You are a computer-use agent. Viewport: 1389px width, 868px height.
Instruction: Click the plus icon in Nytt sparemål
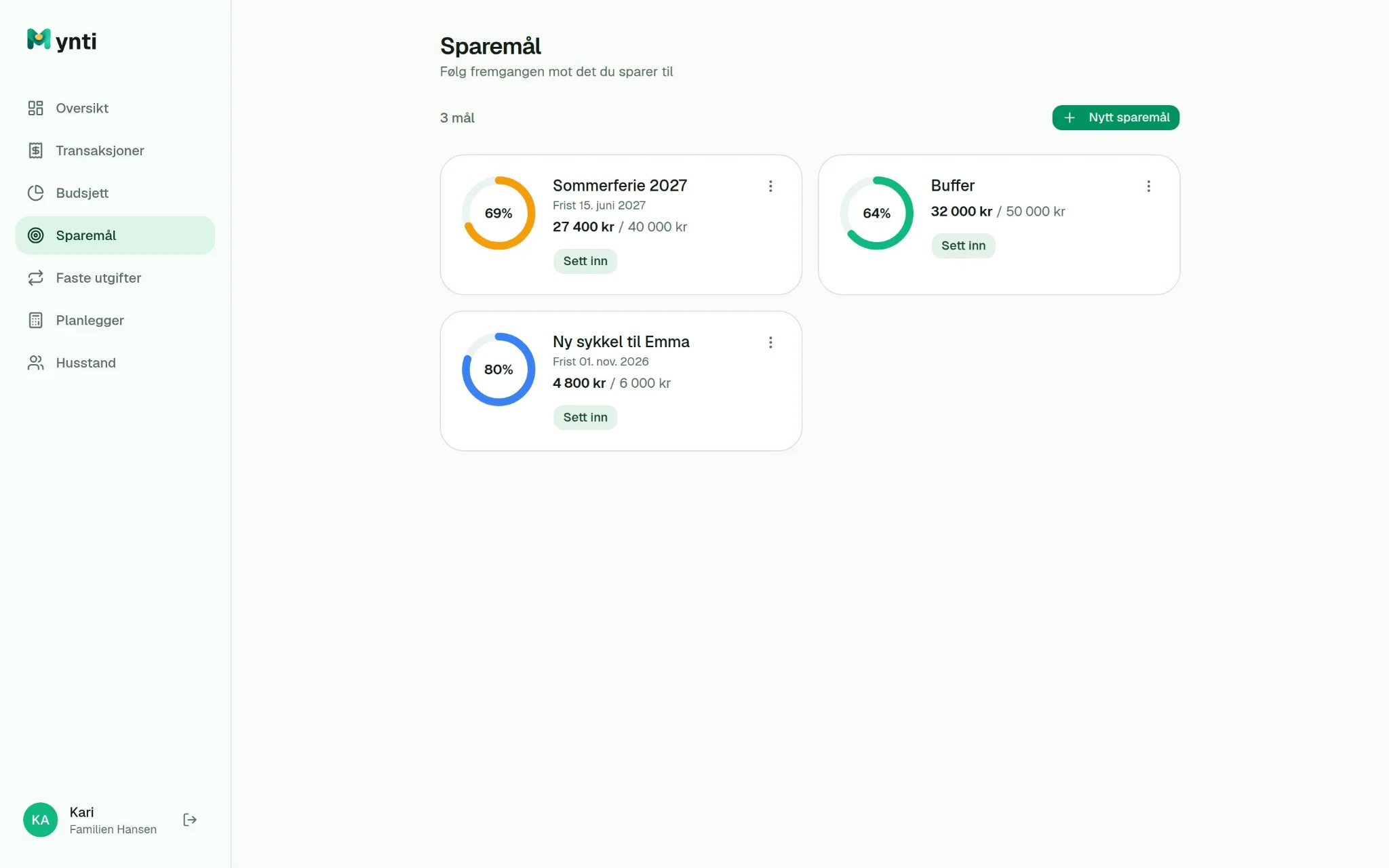(1070, 118)
